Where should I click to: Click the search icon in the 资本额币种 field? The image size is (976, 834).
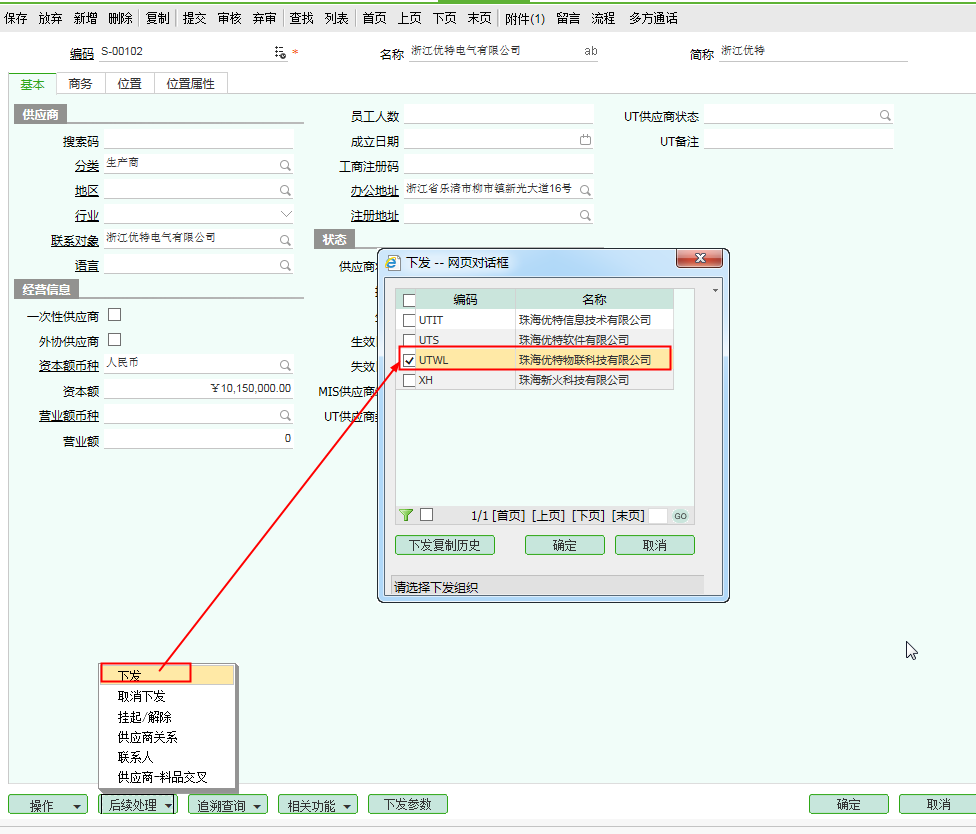tap(285, 366)
